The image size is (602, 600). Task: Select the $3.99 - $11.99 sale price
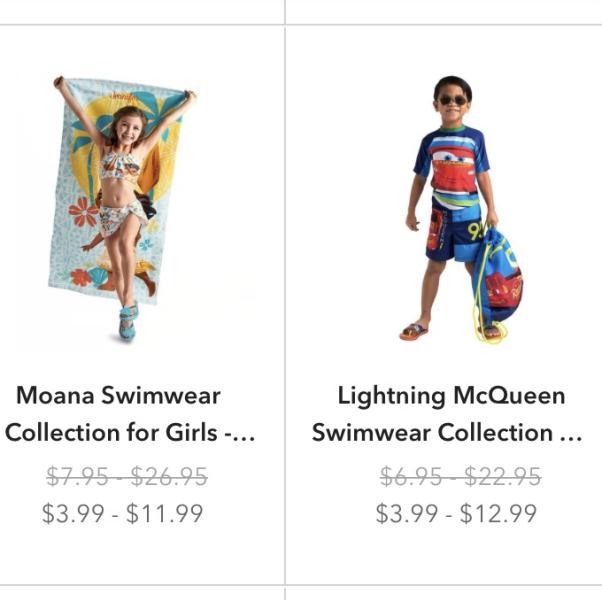pos(122,513)
